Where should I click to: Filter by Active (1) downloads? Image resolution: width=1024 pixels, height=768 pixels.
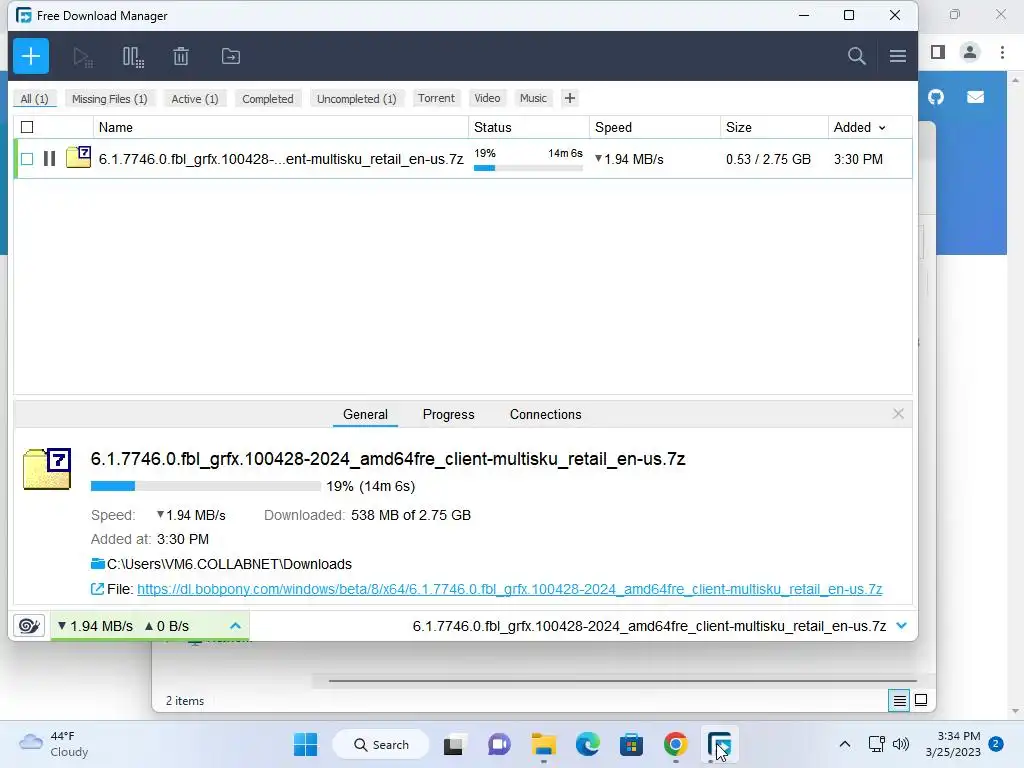click(195, 99)
